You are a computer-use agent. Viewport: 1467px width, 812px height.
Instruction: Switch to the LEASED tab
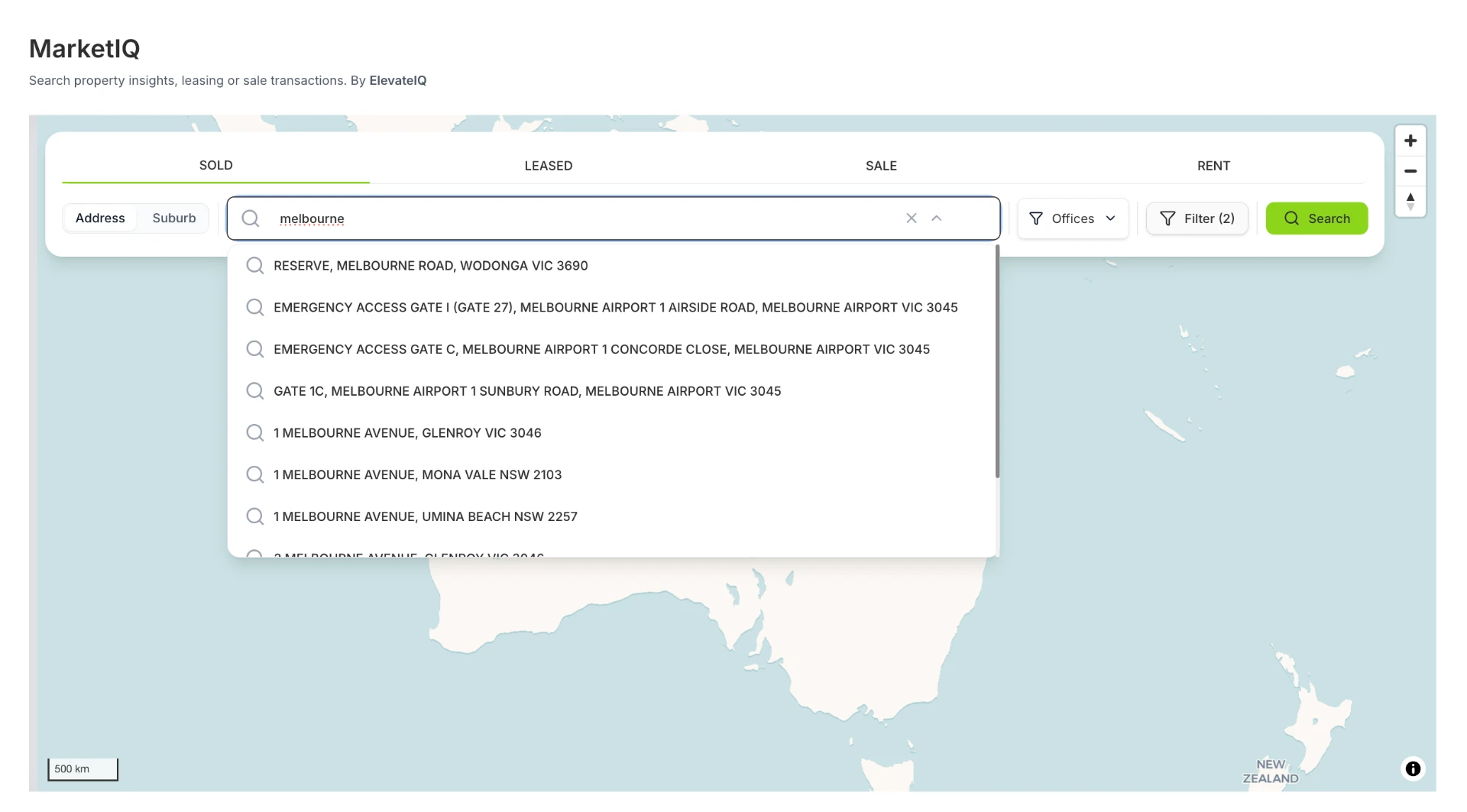549,166
